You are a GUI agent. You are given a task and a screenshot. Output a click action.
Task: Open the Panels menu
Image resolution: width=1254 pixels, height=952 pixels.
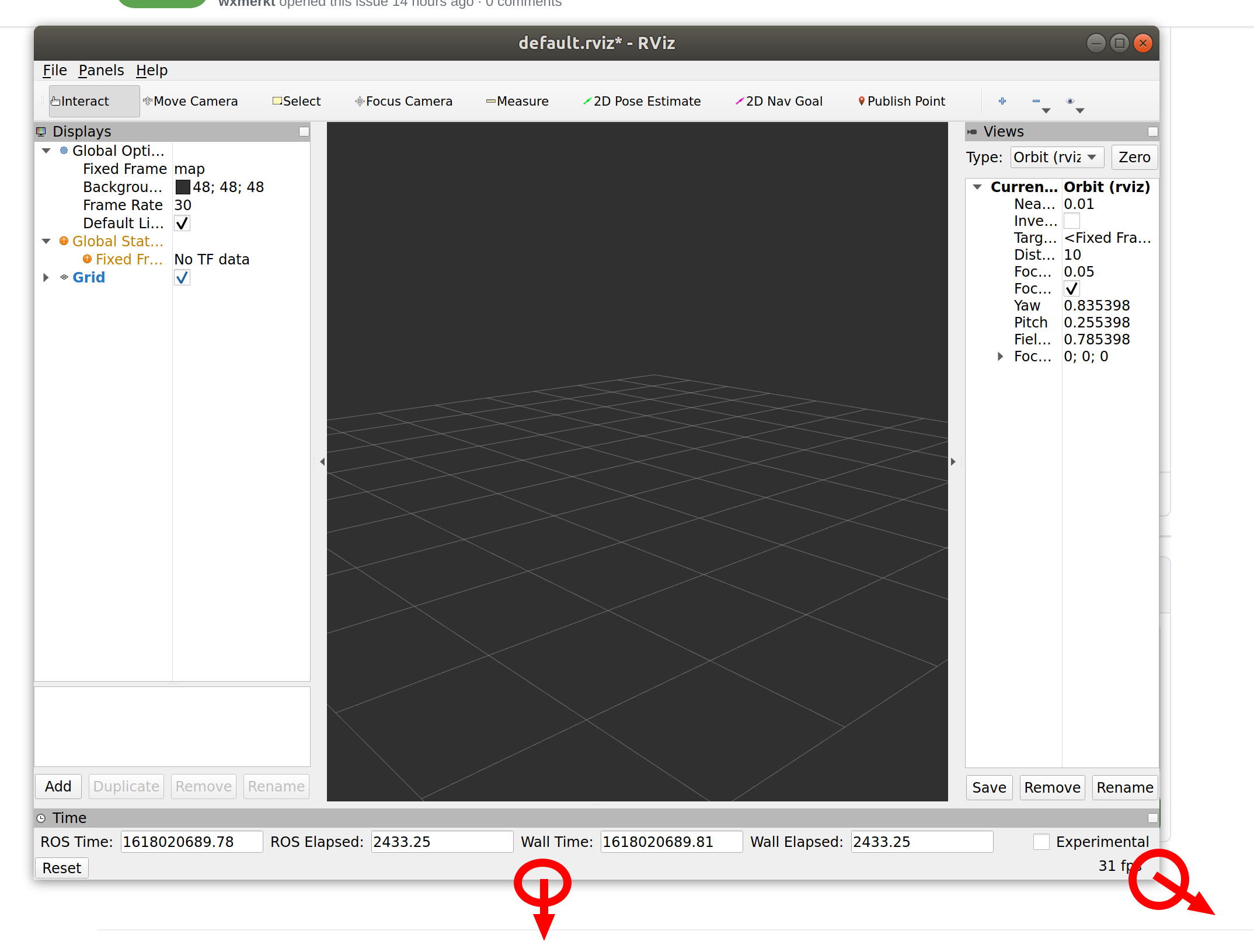[102, 70]
